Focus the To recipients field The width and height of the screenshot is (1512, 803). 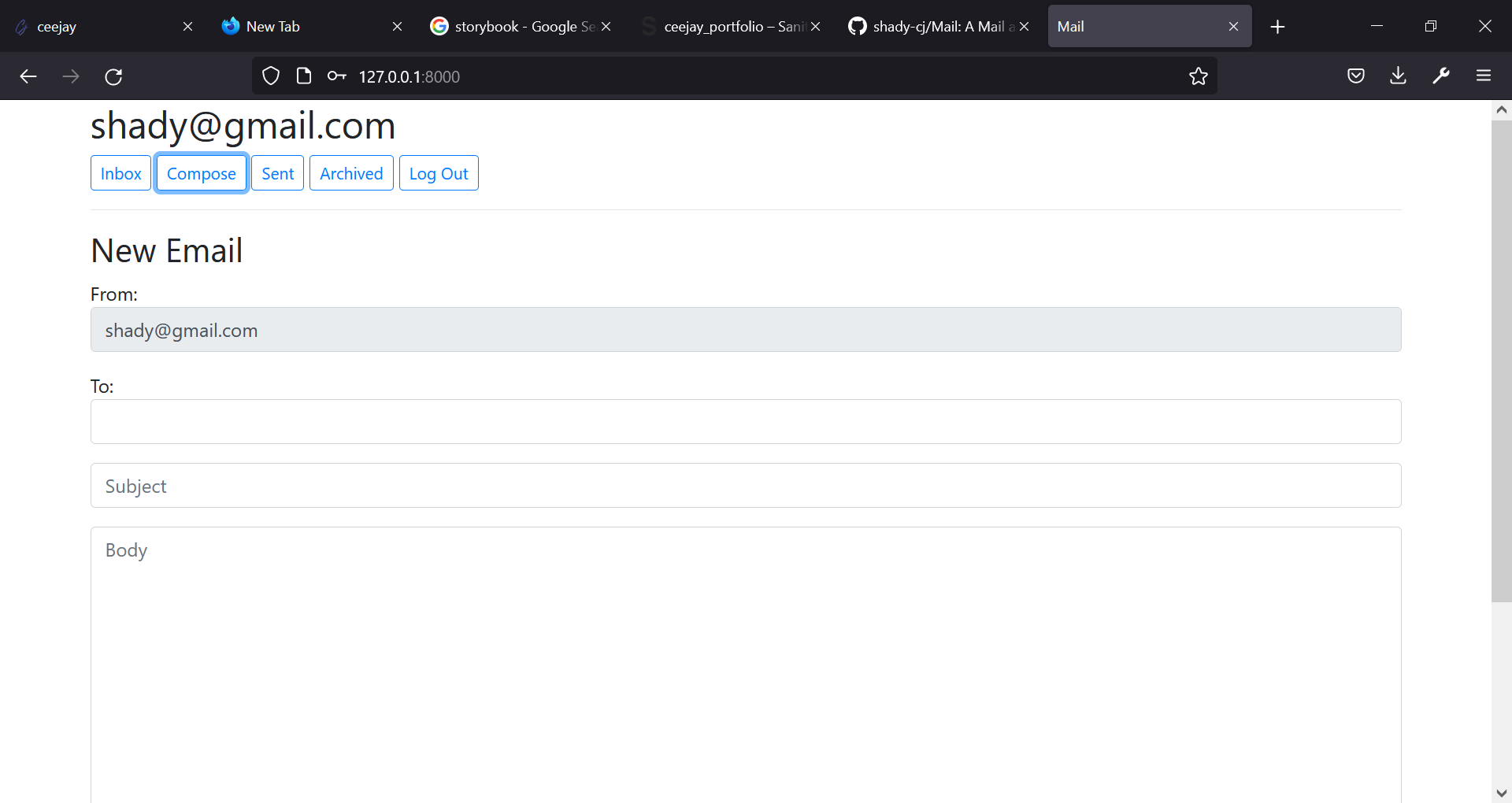click(x=746, y=422)
